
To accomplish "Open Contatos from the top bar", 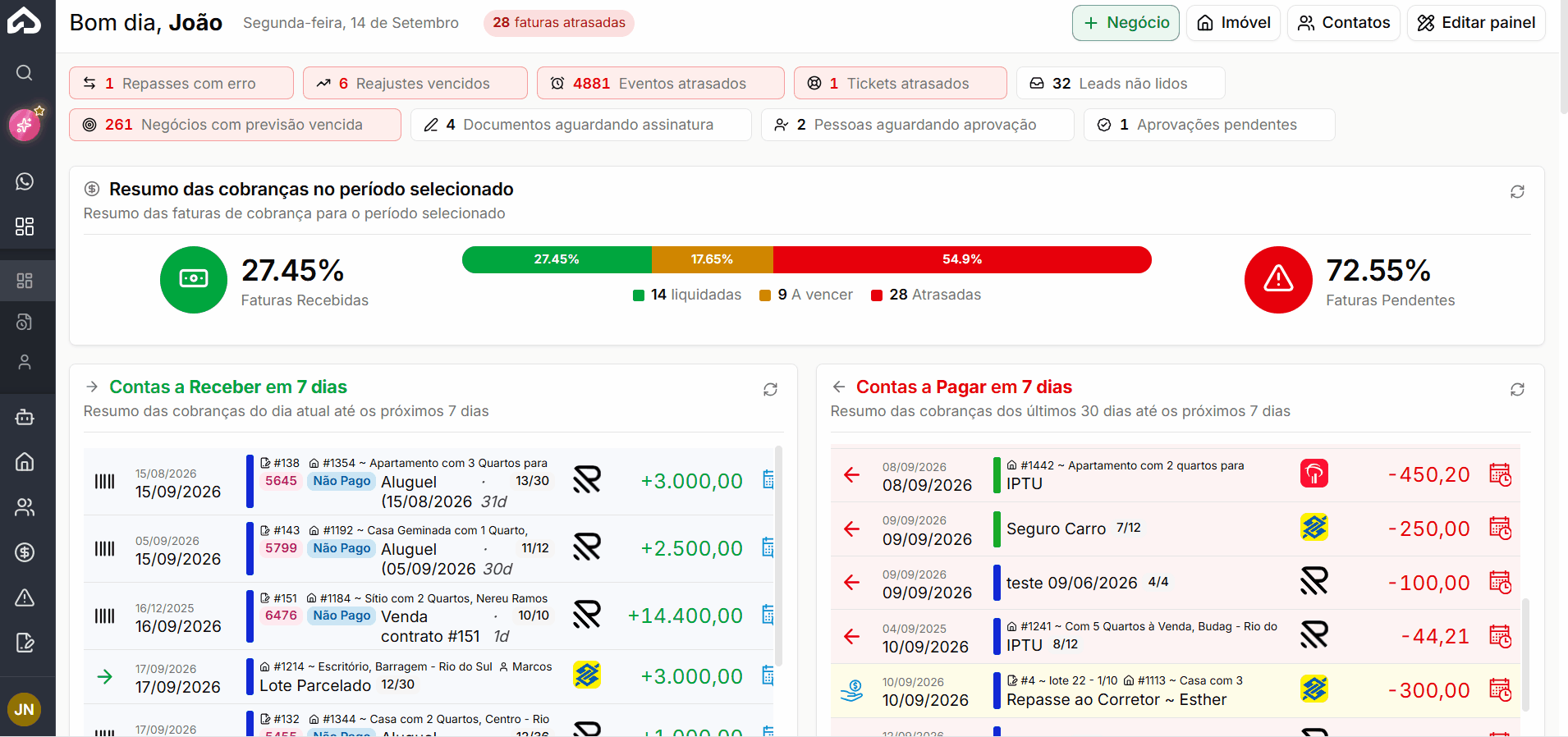I will coord(1344,23).
